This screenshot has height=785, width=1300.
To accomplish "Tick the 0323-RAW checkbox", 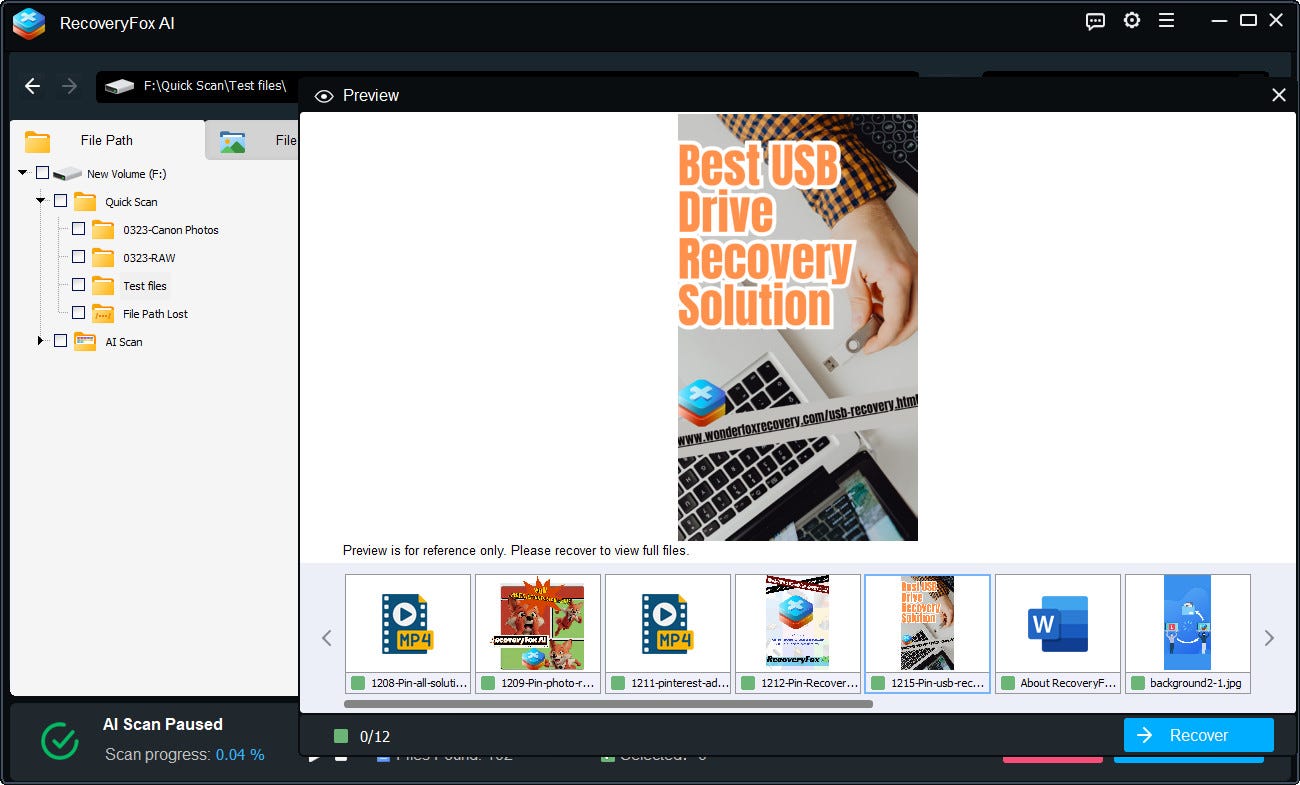I will click(x=78, y=257).
